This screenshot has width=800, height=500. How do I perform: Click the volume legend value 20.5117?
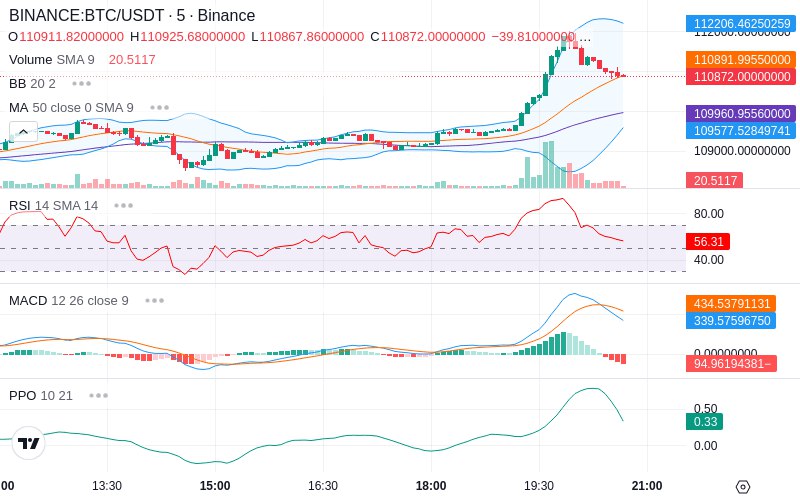[132, 60]
